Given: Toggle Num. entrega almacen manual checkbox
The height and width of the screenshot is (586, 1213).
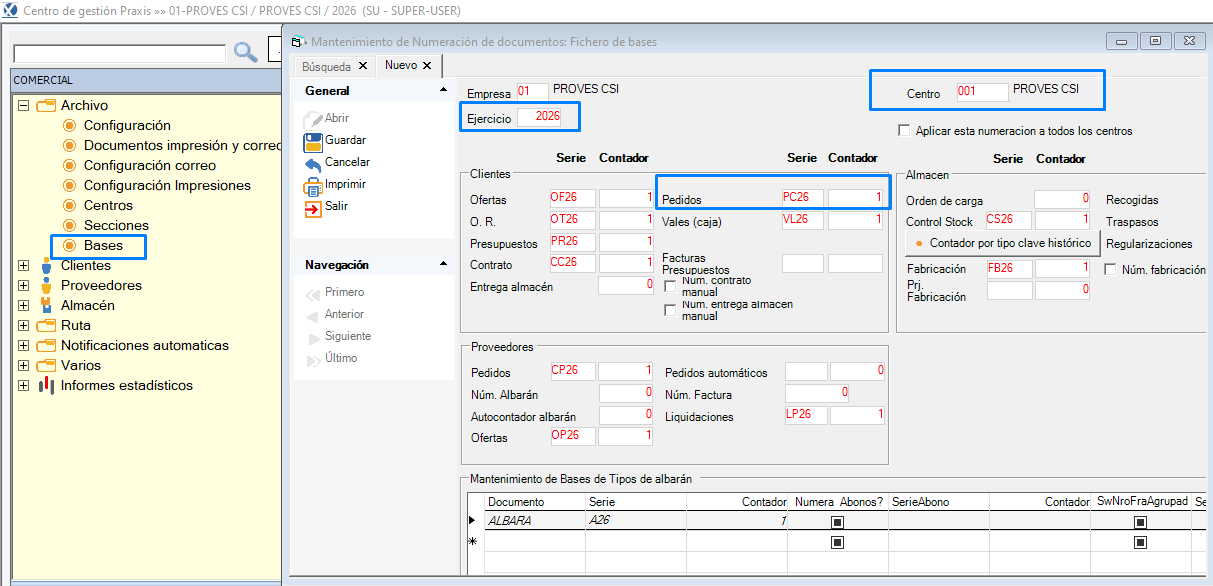Looking at the screenshot, I should click(x=670, y=310).
